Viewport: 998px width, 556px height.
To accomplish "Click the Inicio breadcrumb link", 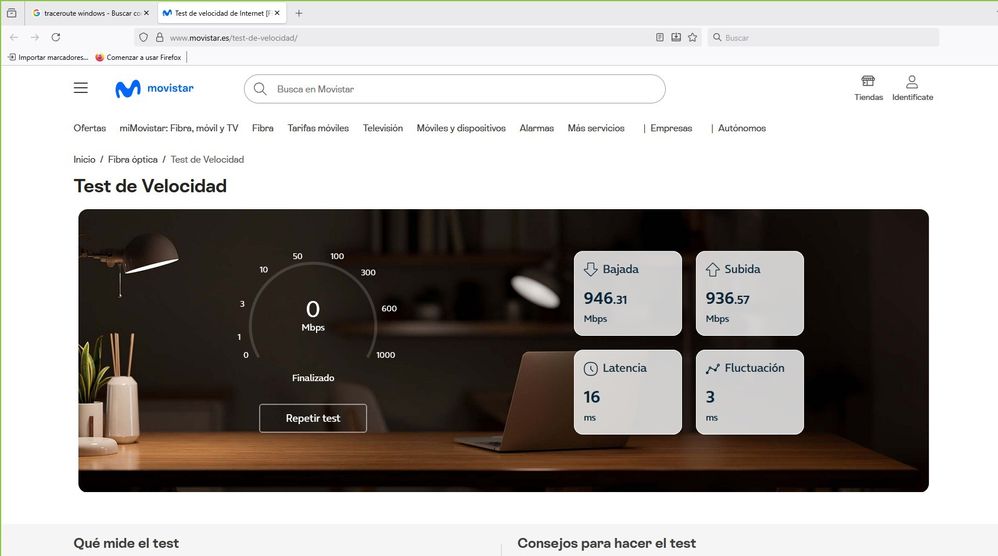I will (84, 159).
